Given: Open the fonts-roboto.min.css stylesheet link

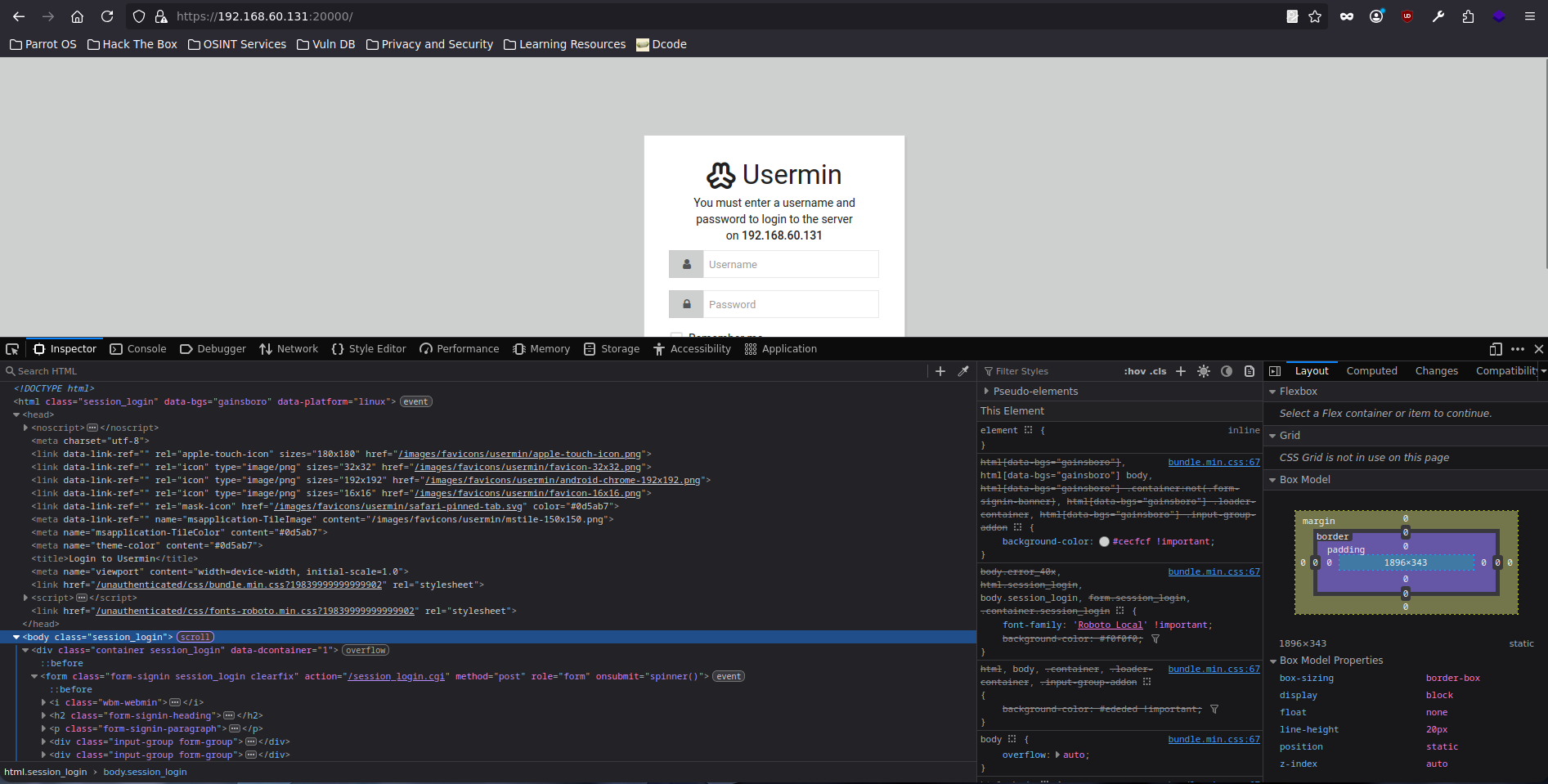Looking at the screenshot, I should tap(255, 612).
